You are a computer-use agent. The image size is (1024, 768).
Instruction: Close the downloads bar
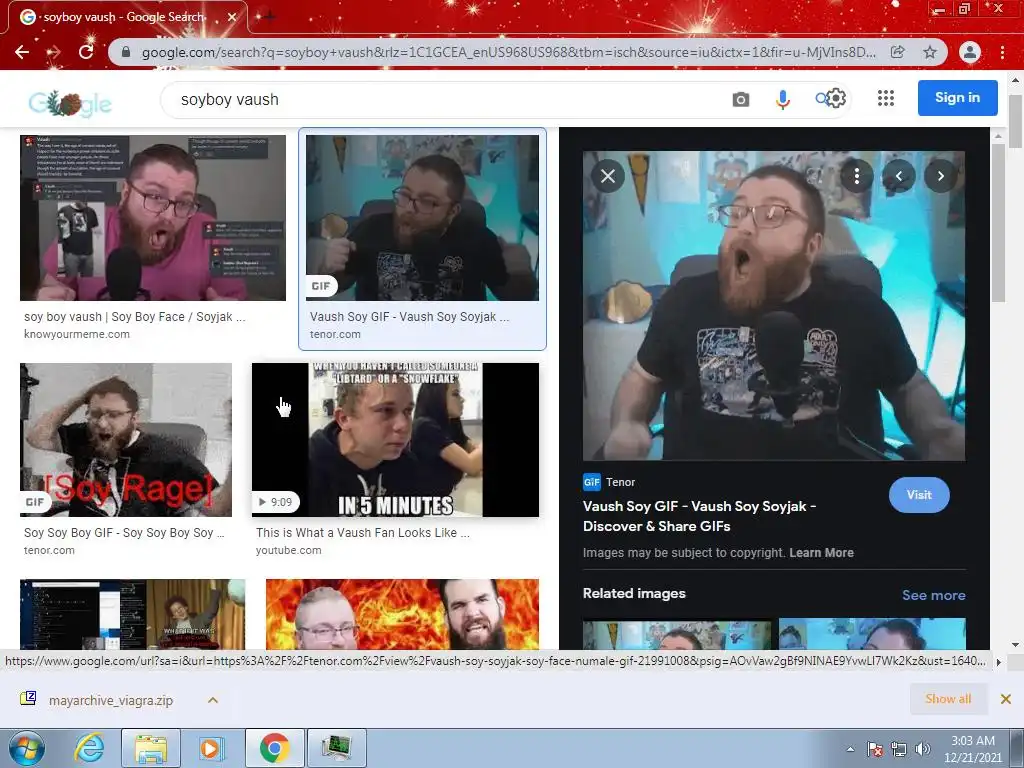[x=1006, y=699]
